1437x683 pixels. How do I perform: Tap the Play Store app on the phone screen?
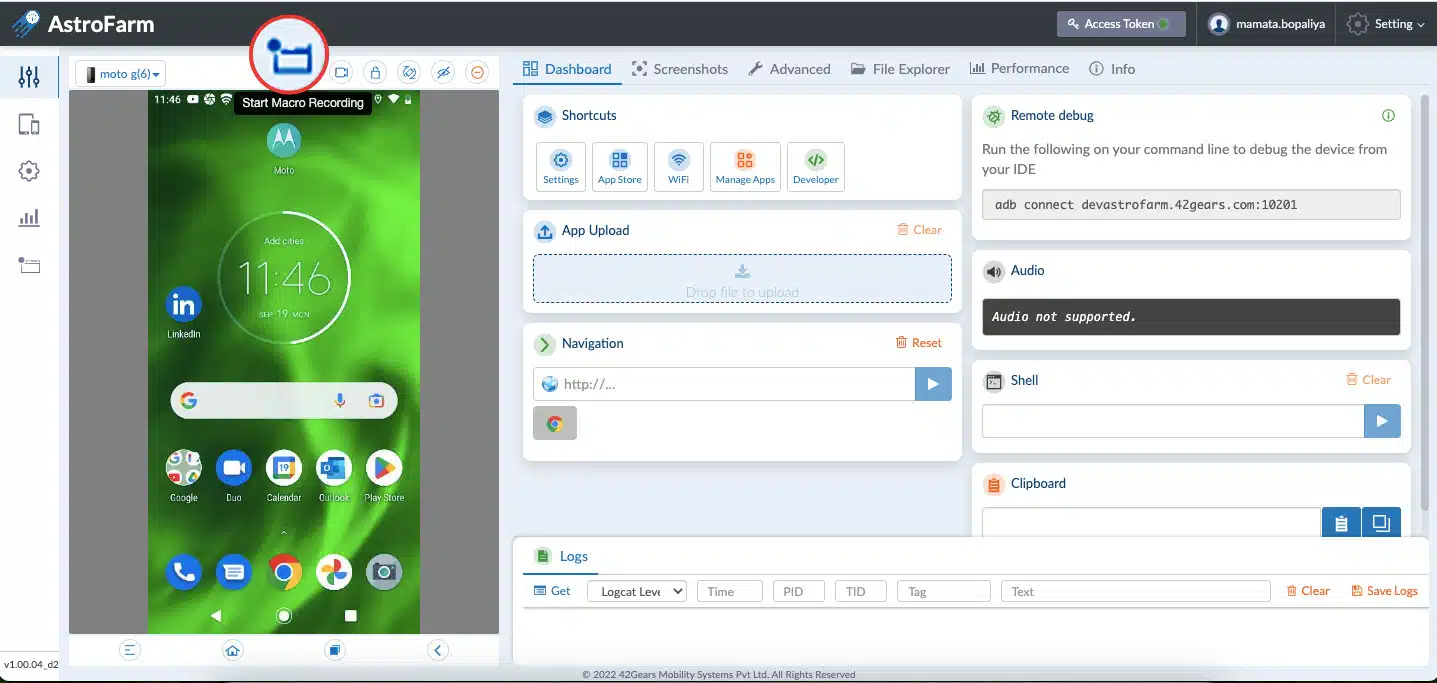pos(384,476)
